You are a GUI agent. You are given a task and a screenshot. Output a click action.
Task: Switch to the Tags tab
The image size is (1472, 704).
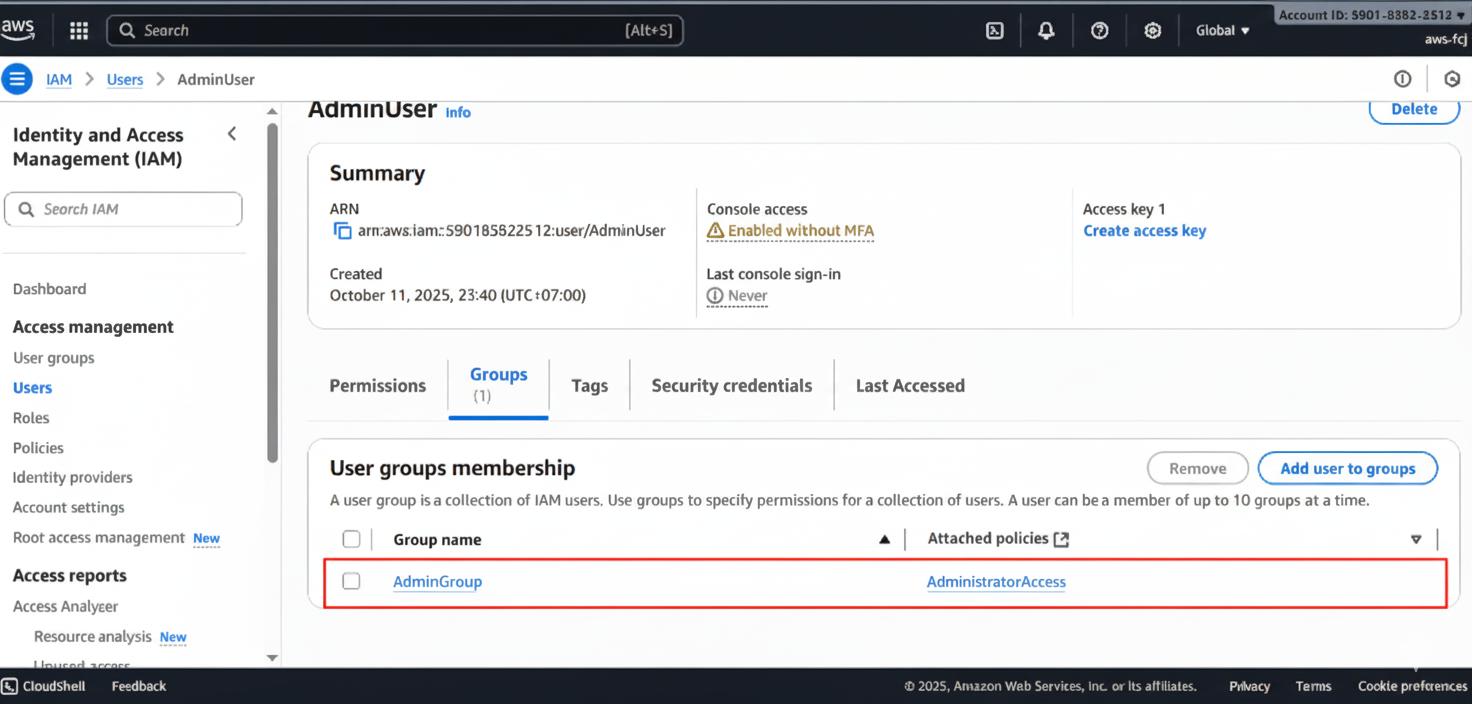pyautogui.click(x=590, y=386)
